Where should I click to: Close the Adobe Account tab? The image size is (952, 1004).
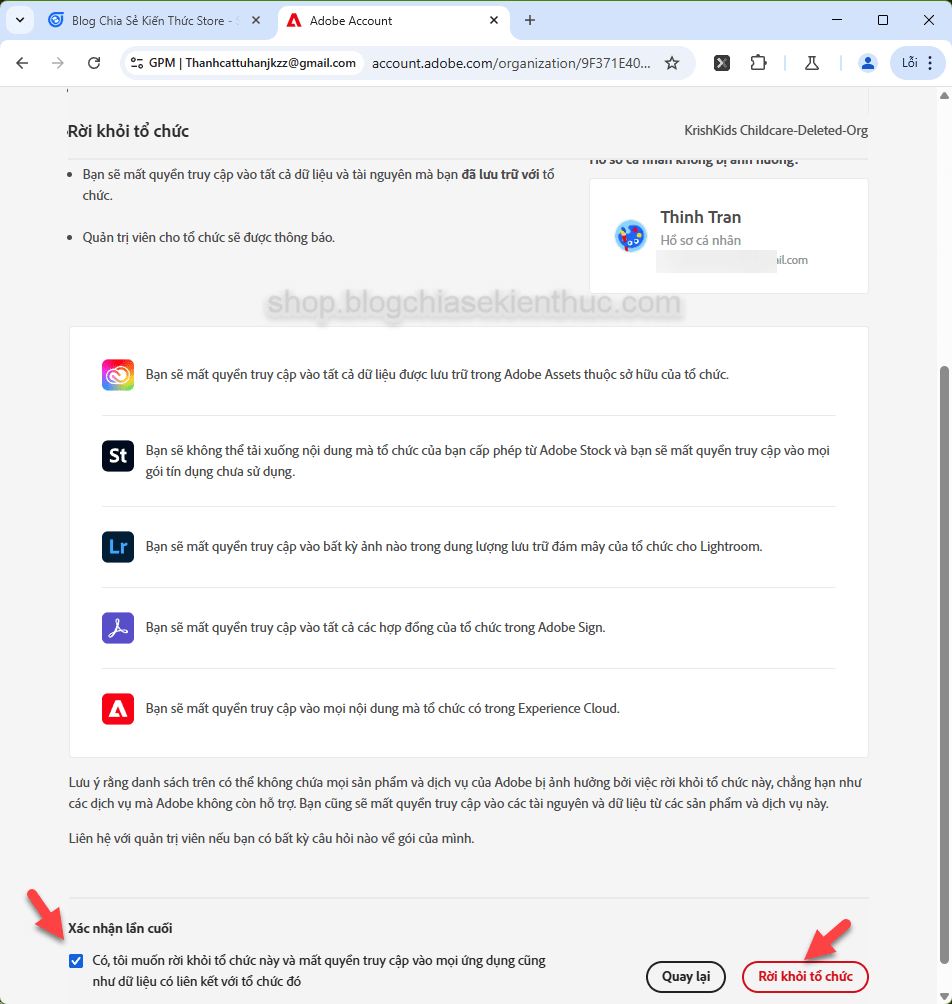coord(494,20)
